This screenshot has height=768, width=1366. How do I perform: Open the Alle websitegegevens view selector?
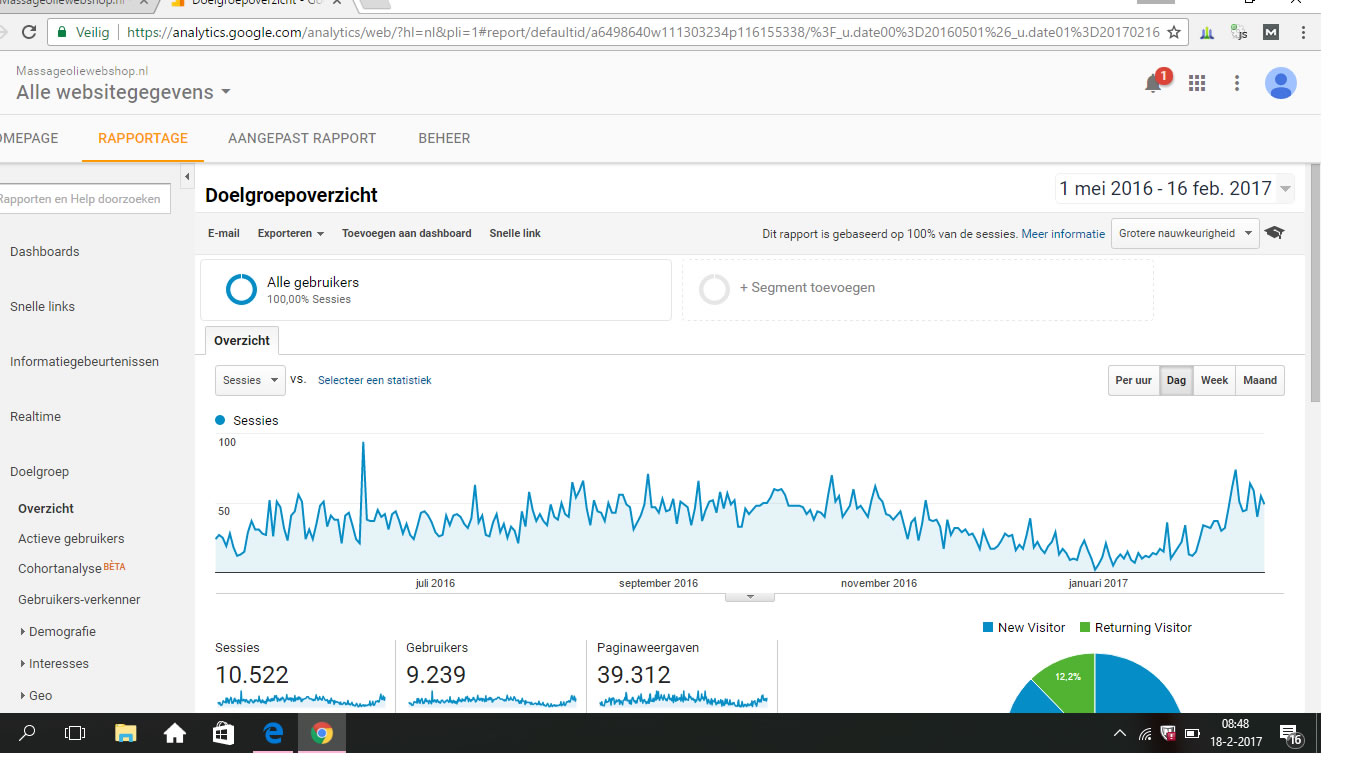tap(123, 92)
